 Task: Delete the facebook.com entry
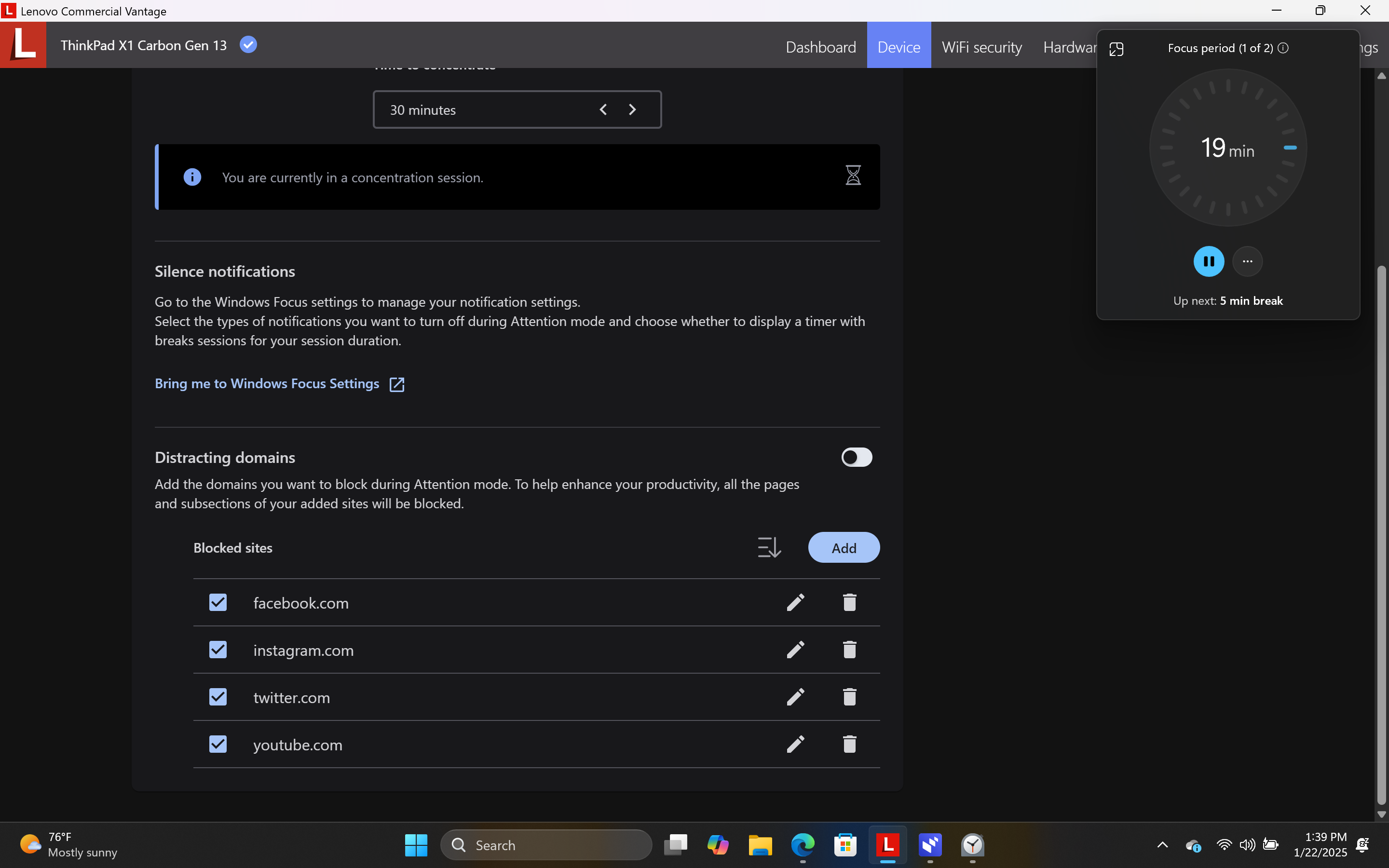849,602
